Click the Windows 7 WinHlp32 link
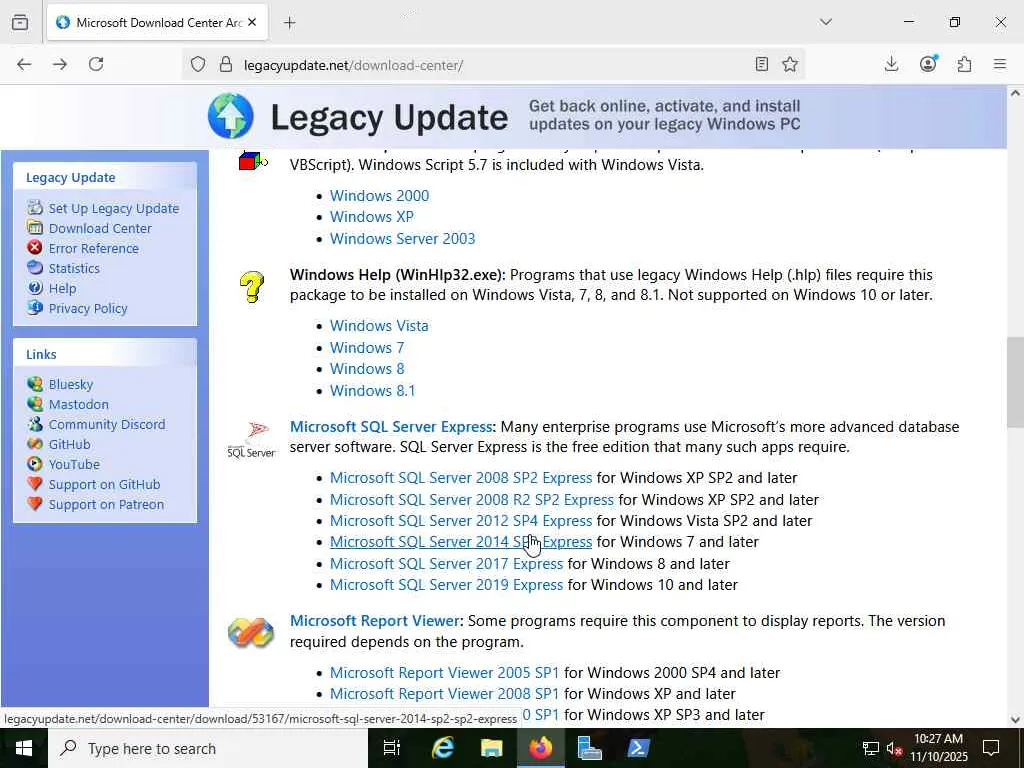Viewport: 1024px width, 768px height. pos(367,347)
